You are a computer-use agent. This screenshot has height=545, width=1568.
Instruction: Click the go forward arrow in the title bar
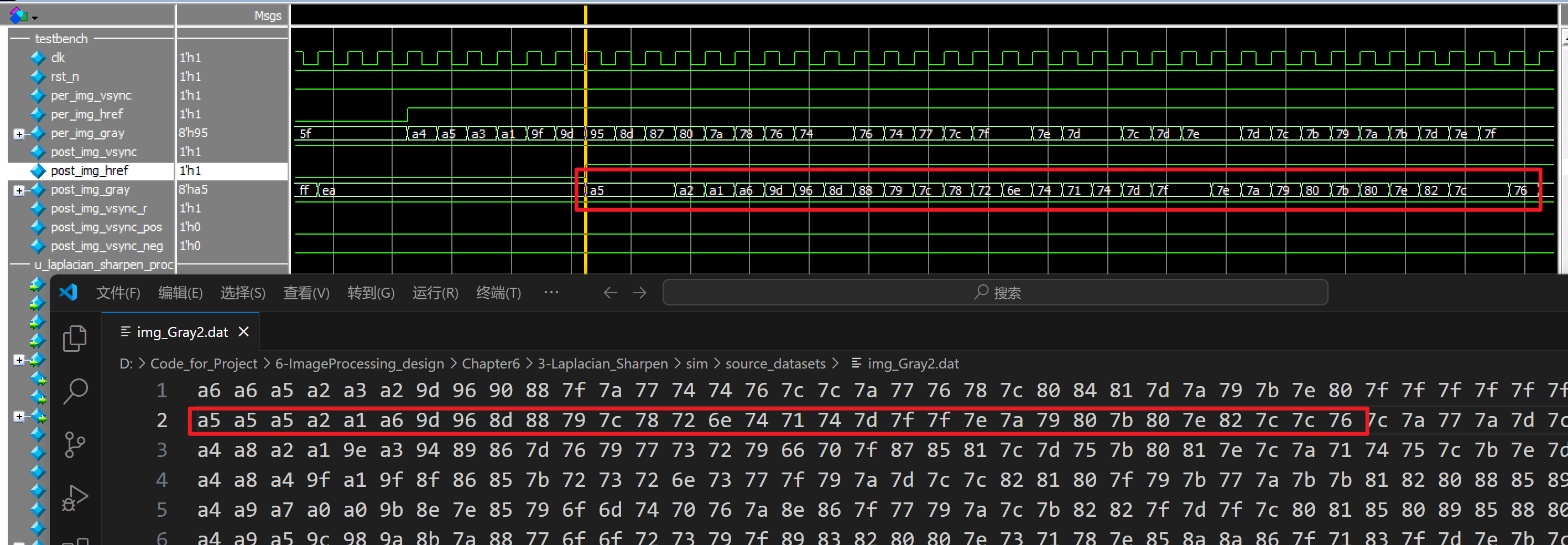click(639, 293)
